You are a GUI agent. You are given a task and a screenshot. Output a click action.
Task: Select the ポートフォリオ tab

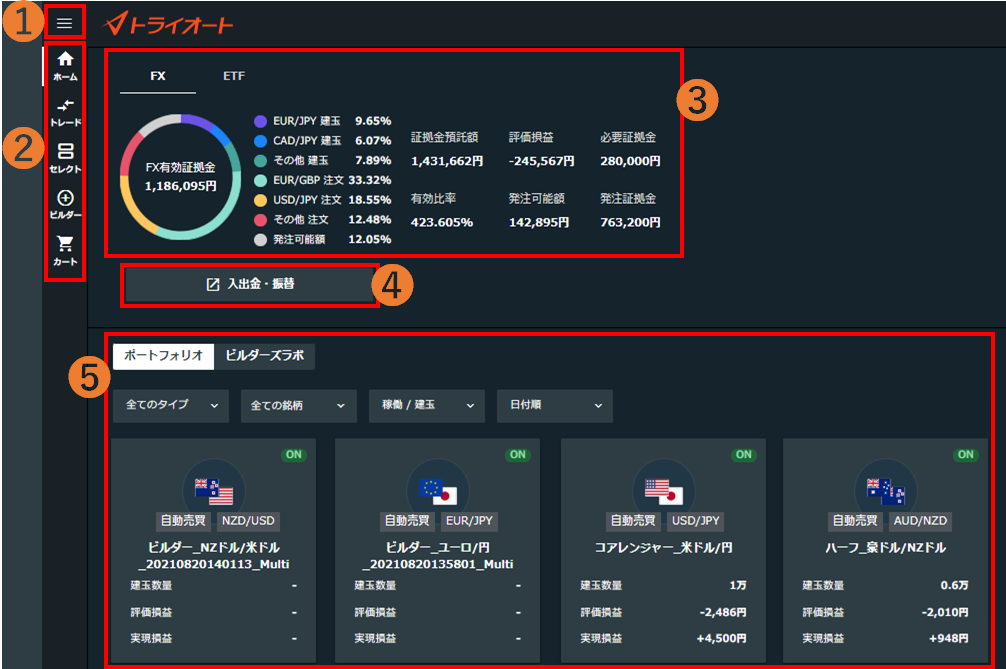[x=163, y=355]
